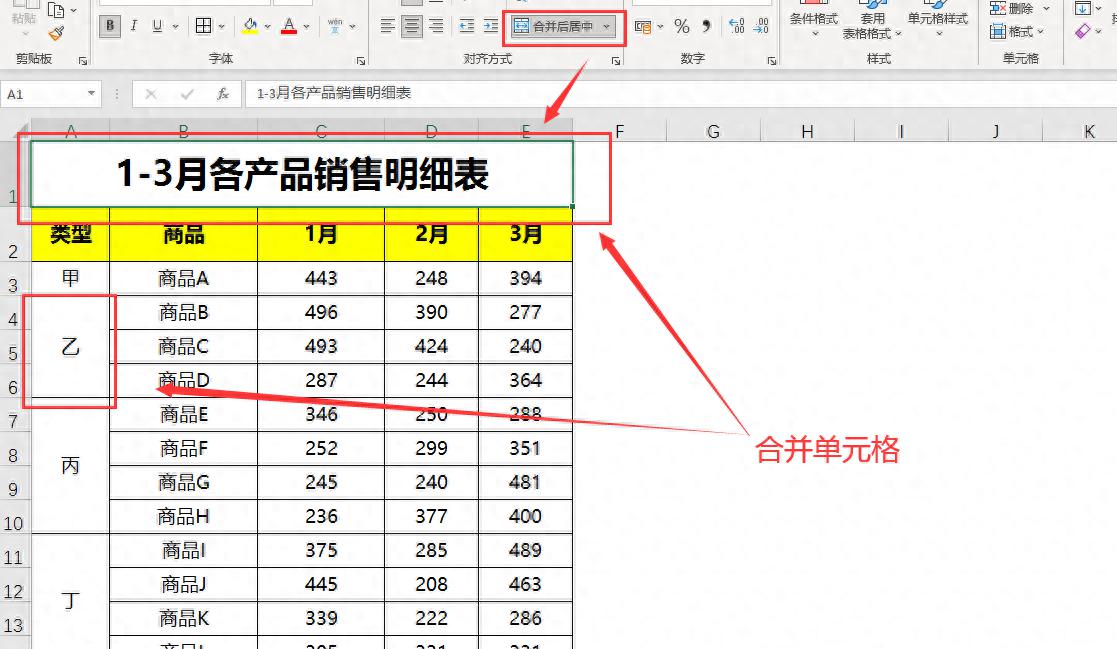Open phonetic guide dropdown arrow
1117x649 pixels.
(353, 26)
